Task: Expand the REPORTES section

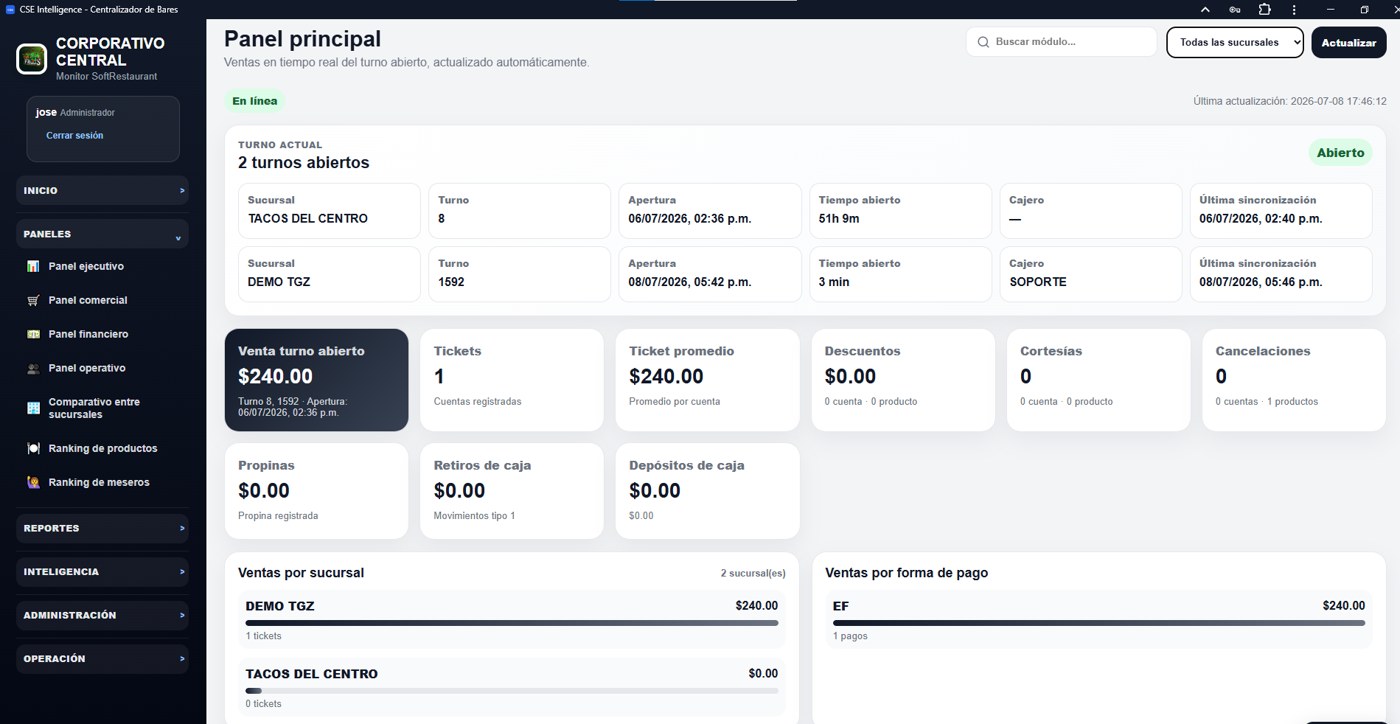Action: [102, 528]
